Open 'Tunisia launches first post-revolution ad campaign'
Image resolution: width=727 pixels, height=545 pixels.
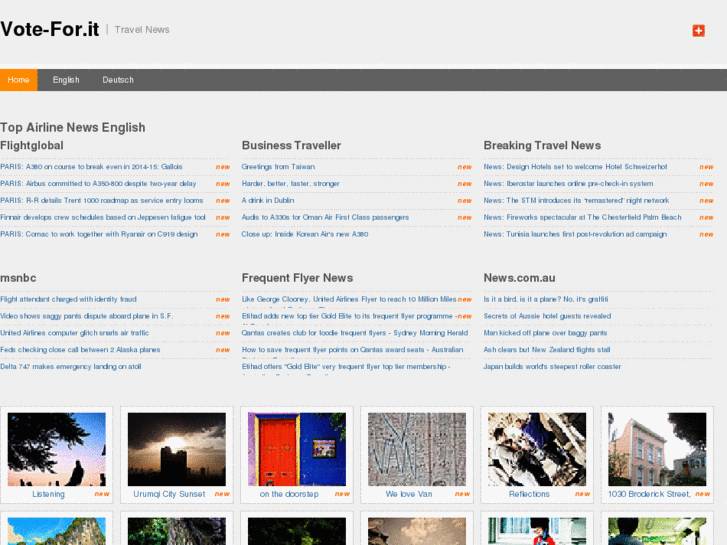tap(575, 234)
